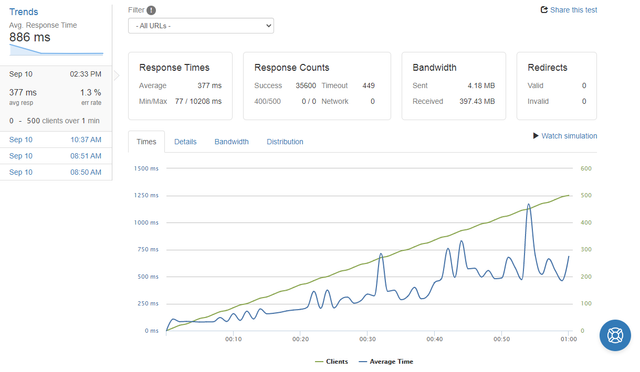Toggle the Clients series in the chart legend
Viewport: 640px width, 372px height.
click(332, 361)
